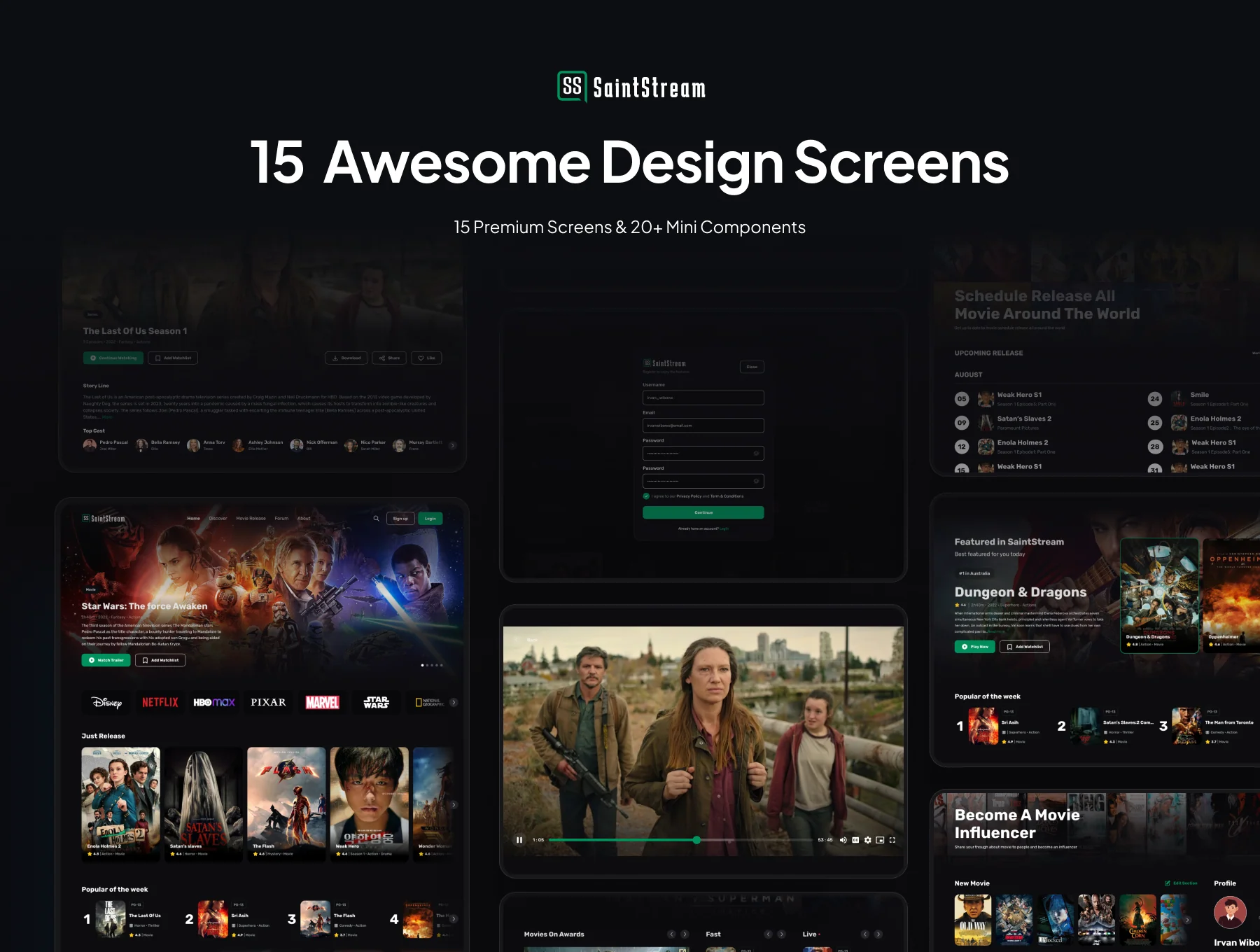Open The Flash poster in Just Release

(x=286, y=804)
